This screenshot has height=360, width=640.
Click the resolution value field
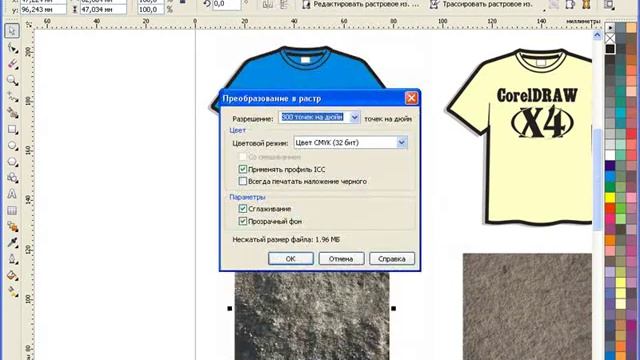[x=314, y=118]
